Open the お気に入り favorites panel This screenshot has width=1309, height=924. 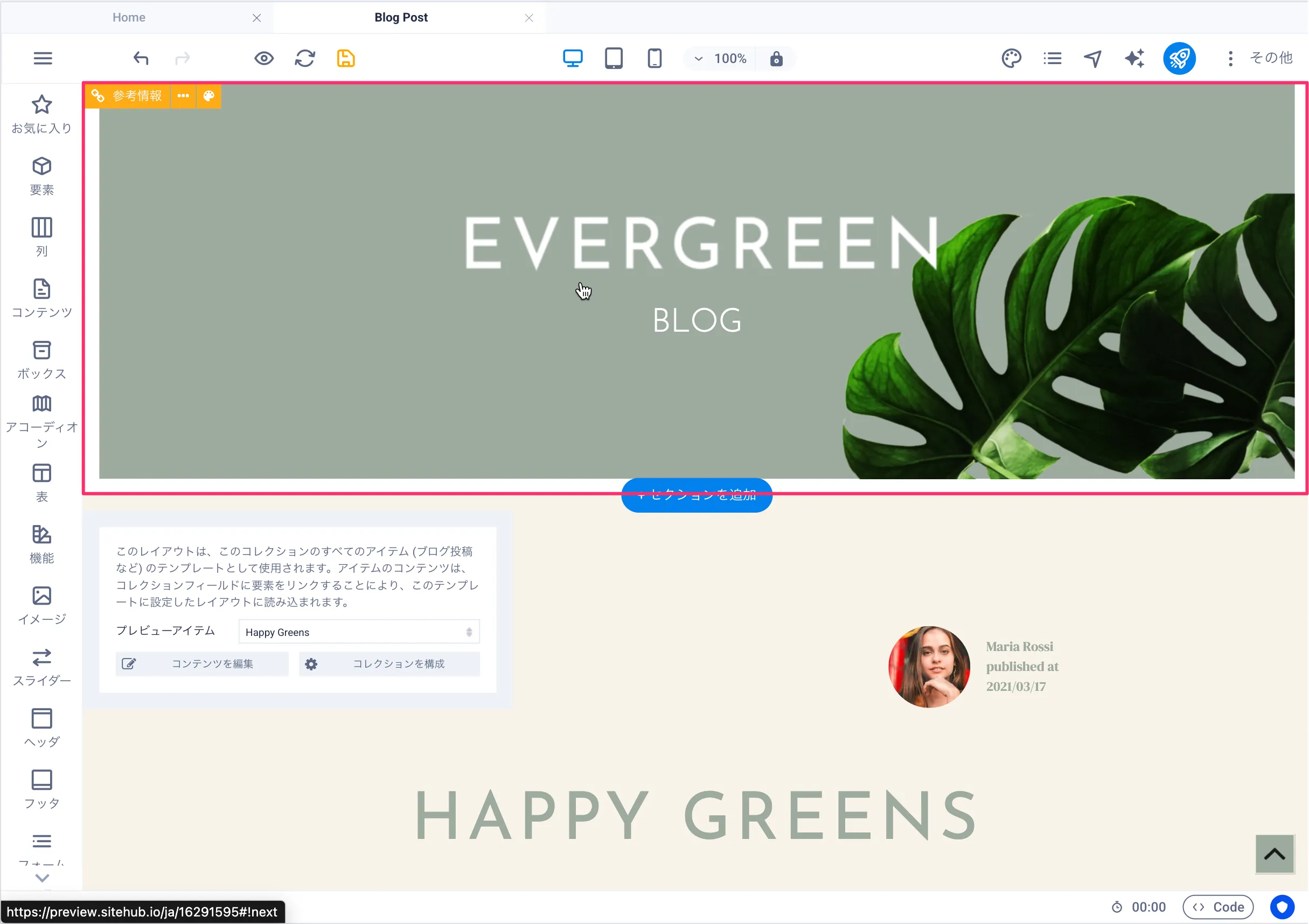pos(41,115)
